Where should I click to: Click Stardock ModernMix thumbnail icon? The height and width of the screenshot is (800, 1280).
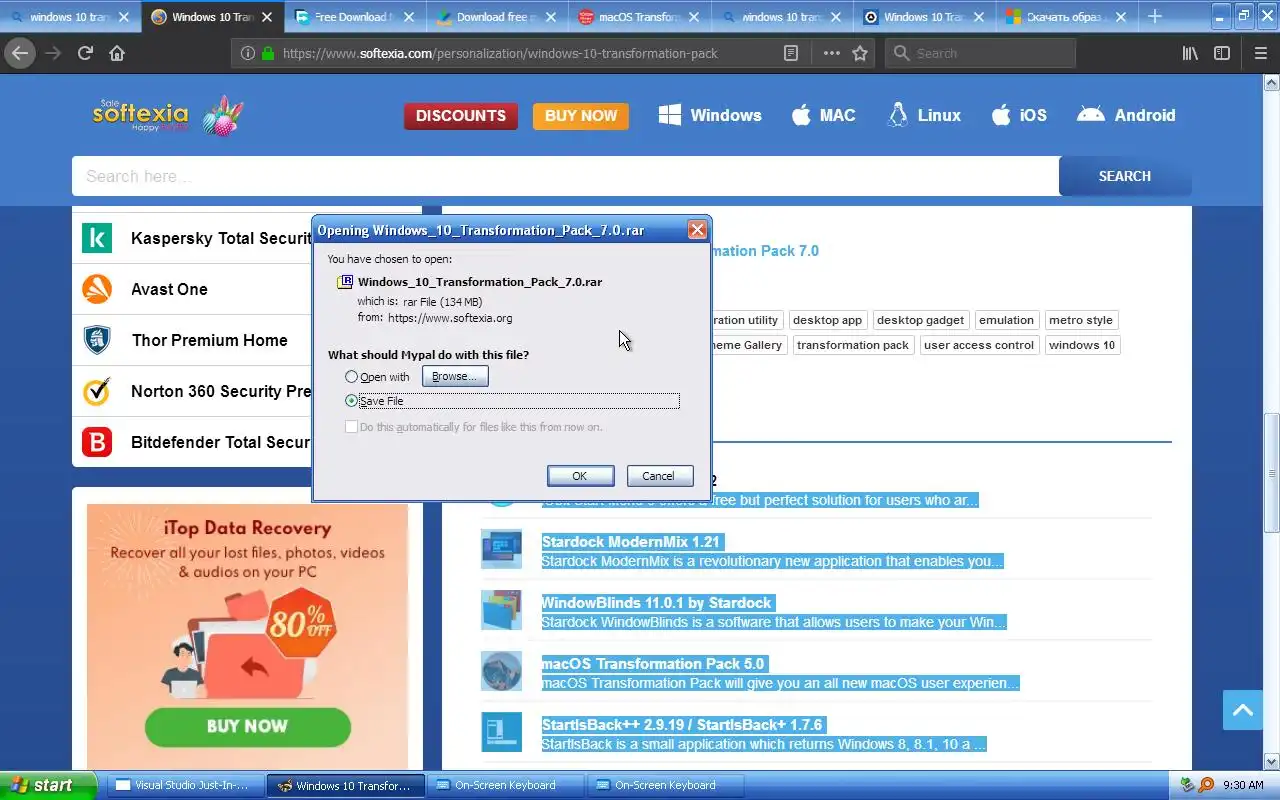tap(501, 549)
